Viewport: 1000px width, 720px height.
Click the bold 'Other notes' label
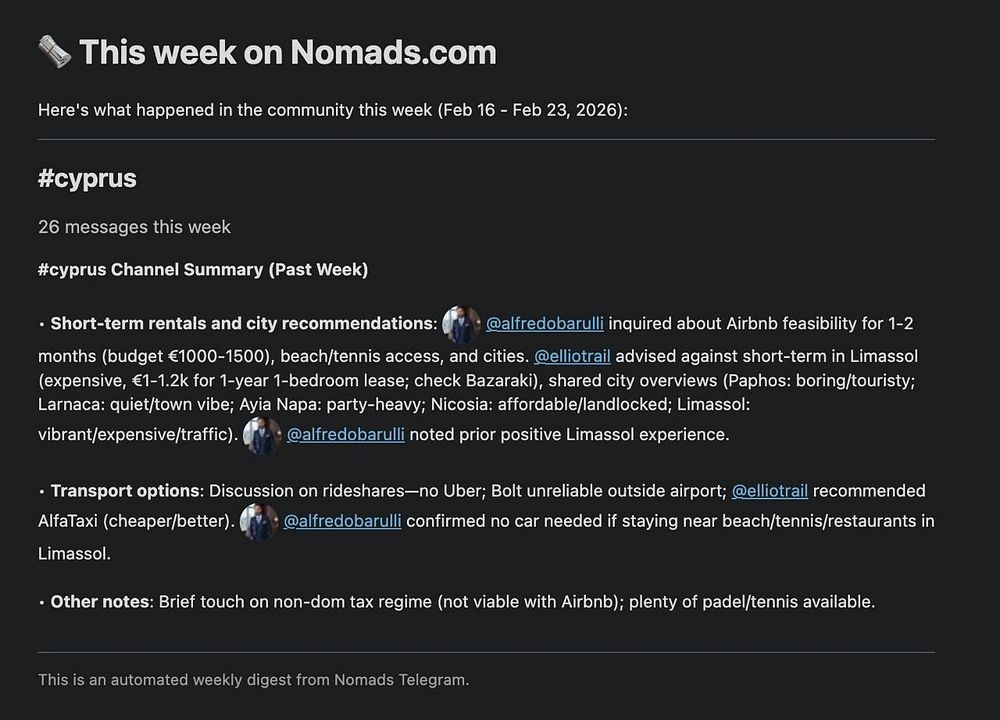pos(99,602)
